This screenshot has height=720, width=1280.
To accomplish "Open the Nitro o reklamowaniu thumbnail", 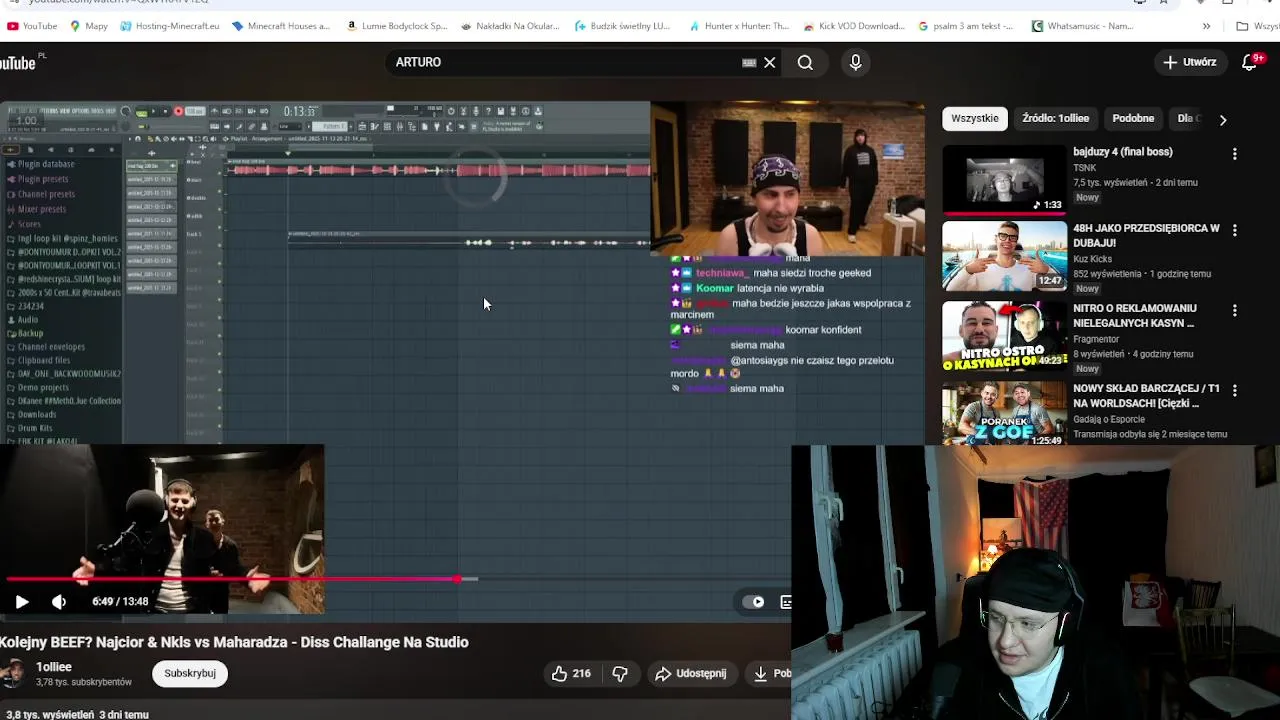I will [x=1004, y=336].
